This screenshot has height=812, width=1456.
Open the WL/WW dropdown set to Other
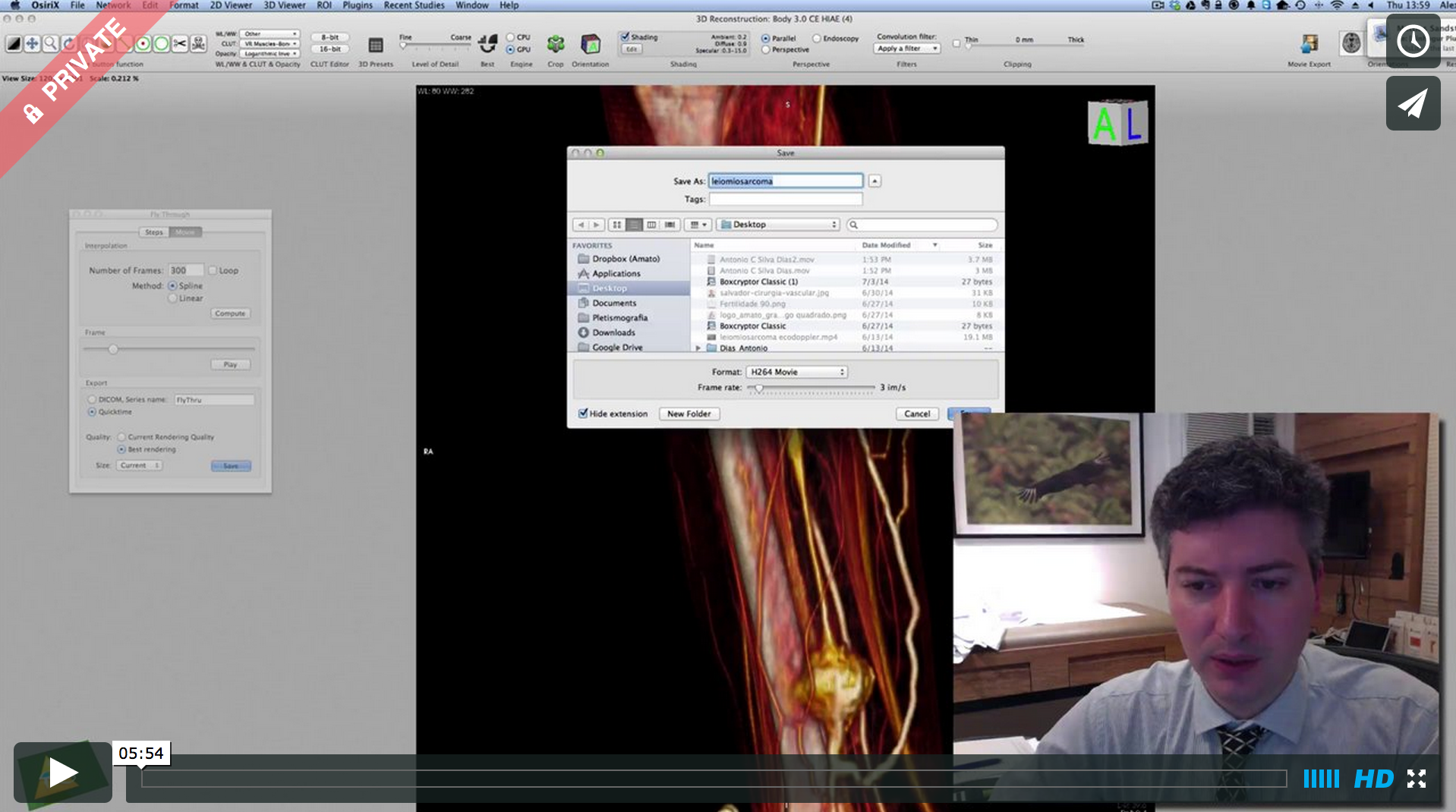tap(270, 34)
